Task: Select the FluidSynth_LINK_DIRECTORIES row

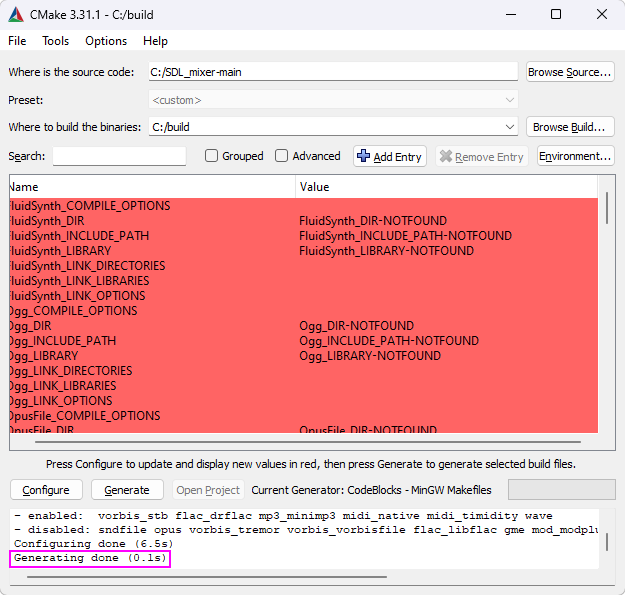Action: click(x=303, y=266)
